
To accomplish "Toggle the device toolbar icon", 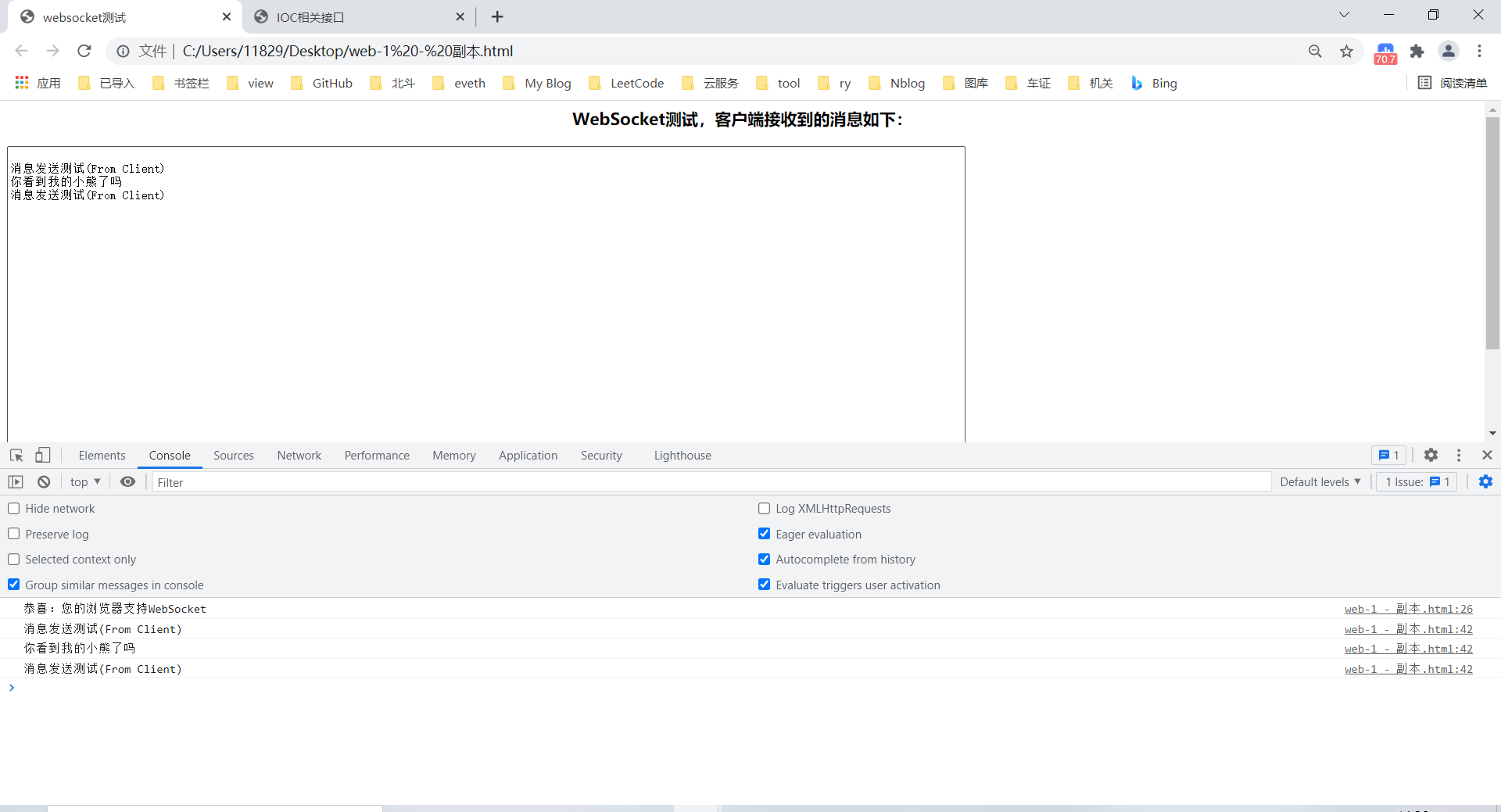I will pyautogui.click(x=43, y=455).
